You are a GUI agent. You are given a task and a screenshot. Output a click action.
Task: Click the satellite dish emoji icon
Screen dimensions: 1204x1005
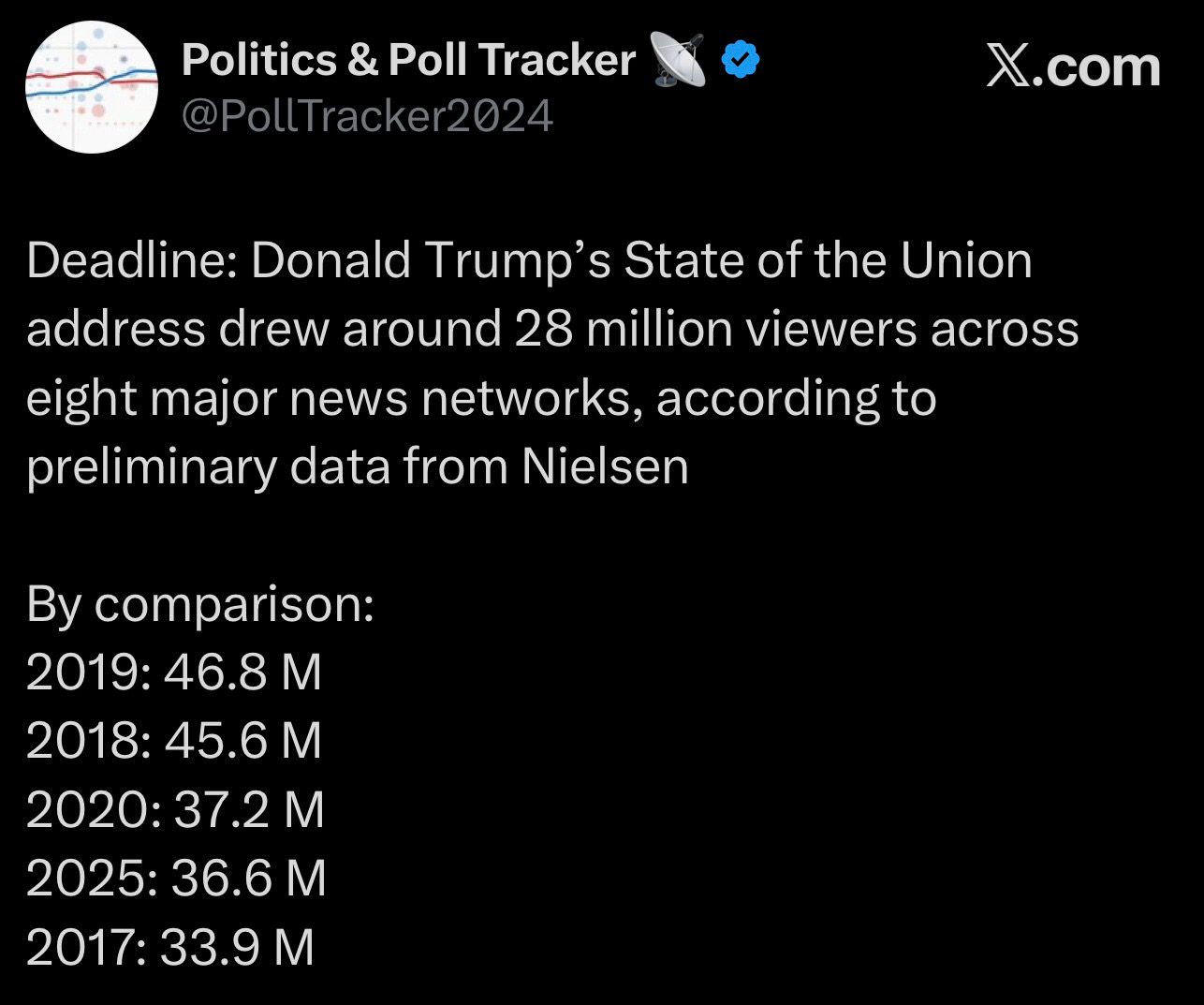[678, 61]
